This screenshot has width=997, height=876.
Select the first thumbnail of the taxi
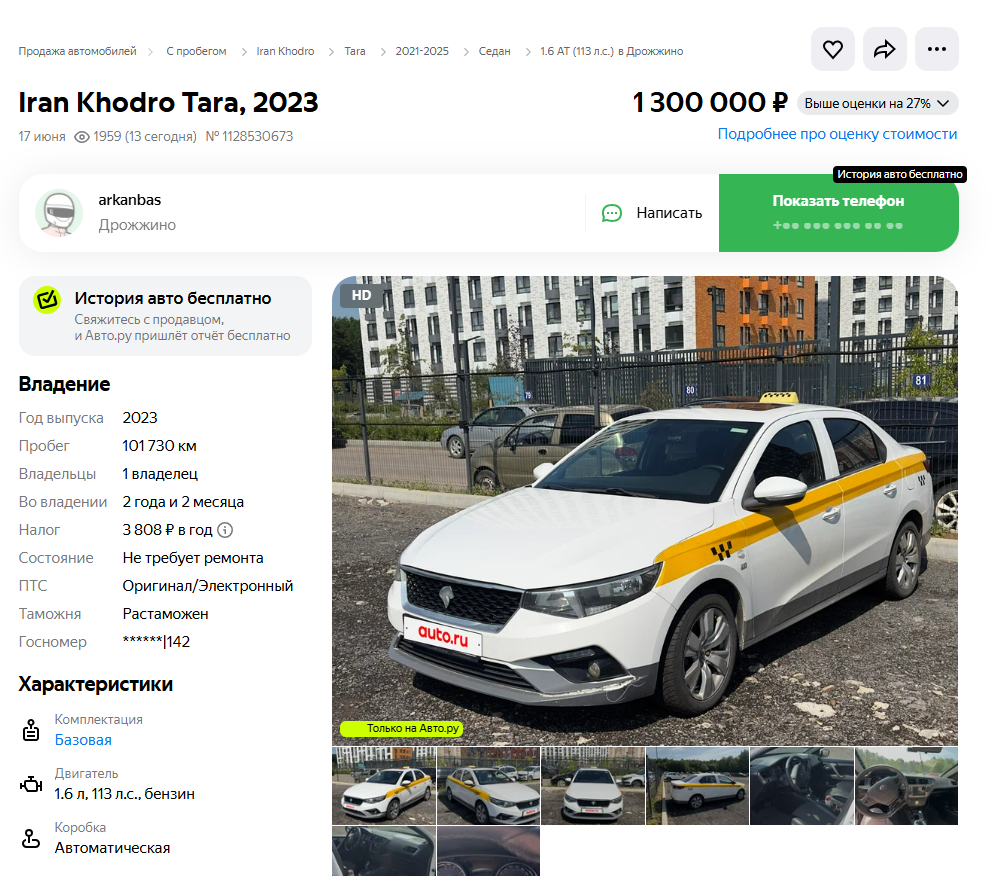[x=384, y=786]
